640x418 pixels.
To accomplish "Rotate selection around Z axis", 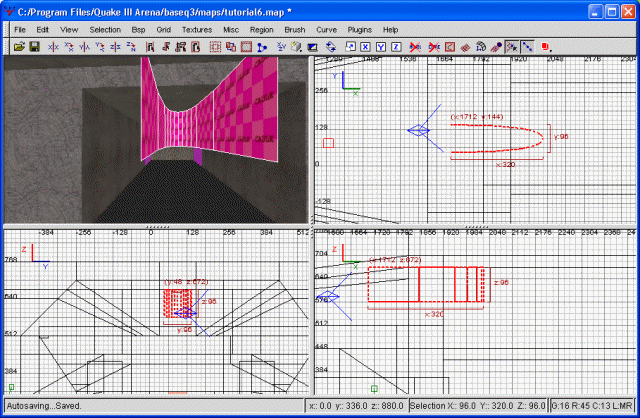I will point(131,47).
